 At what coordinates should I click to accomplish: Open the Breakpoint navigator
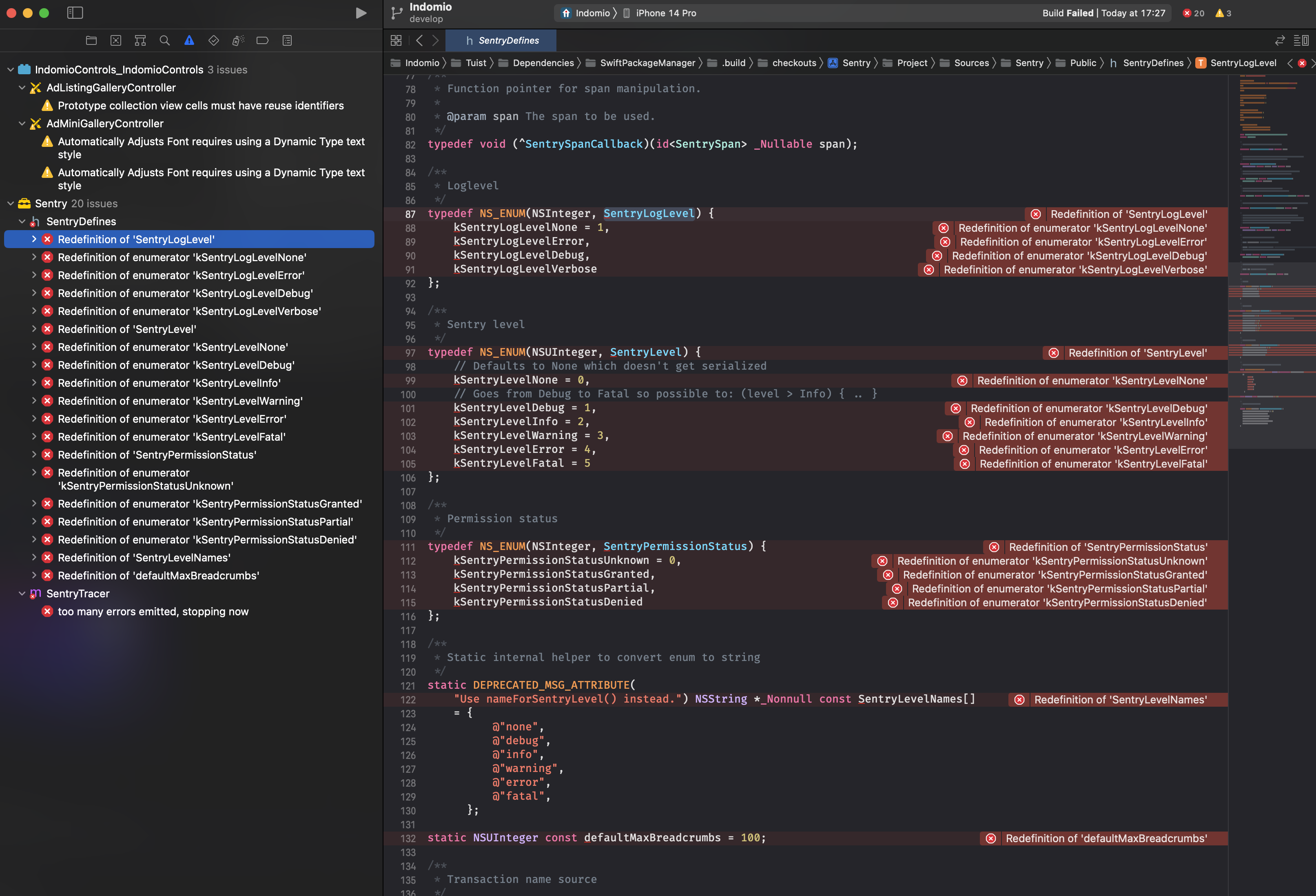pyautogui.click(x=262, y=40)
